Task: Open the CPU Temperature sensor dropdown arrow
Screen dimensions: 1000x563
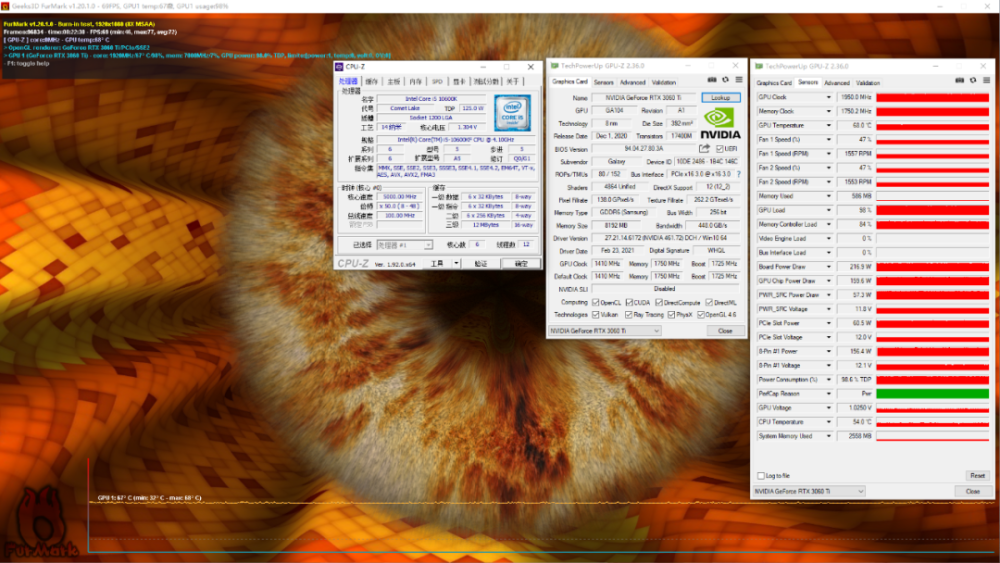Action: tap(828, 422)
